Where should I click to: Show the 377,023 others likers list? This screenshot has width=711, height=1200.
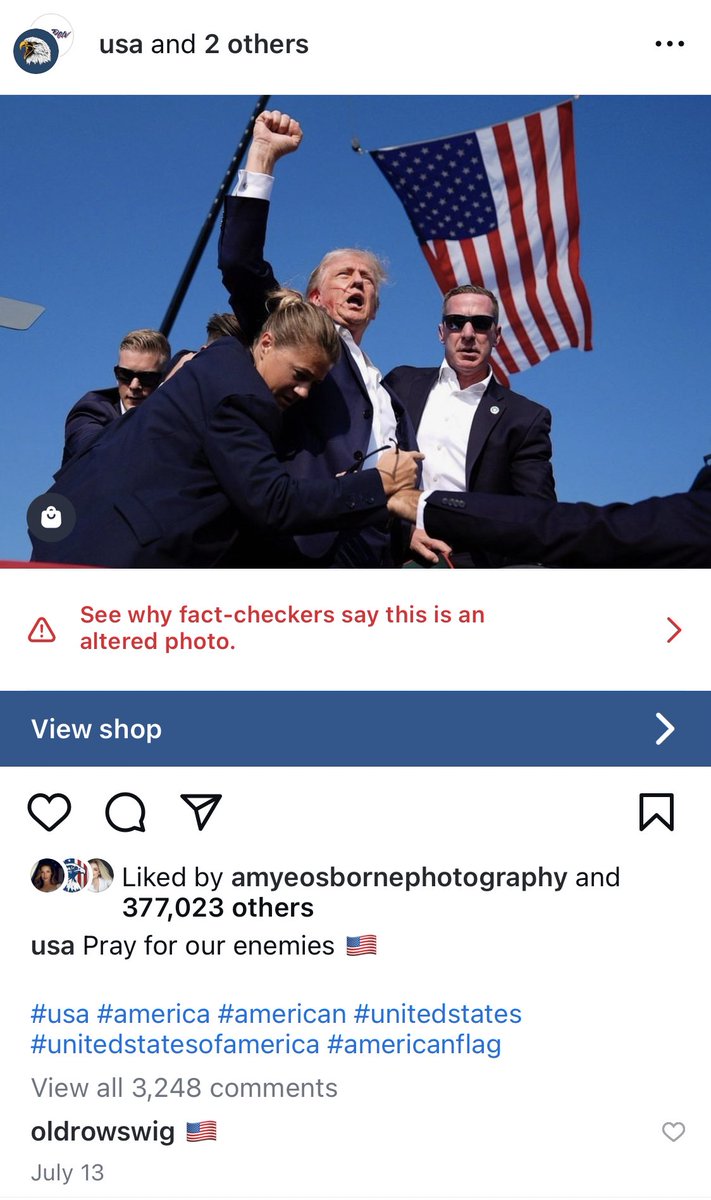[x=218, y=907]
